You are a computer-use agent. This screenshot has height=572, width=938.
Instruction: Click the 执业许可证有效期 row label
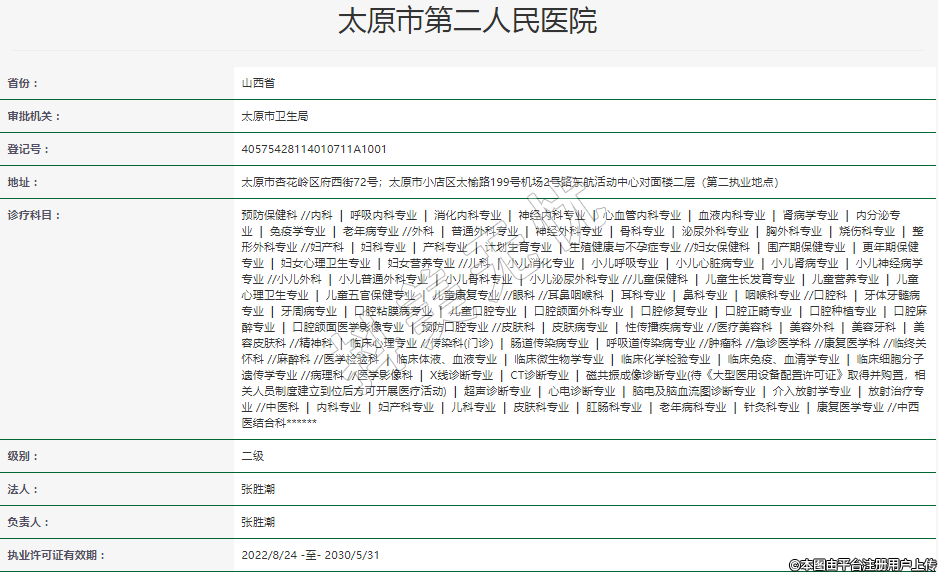[55, 555]
